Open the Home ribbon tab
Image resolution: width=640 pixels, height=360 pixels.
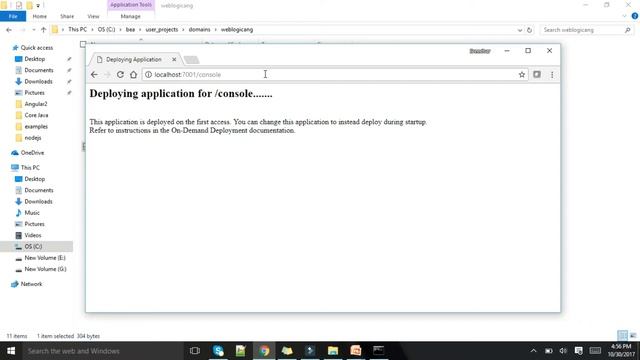[x=40, y=16]
